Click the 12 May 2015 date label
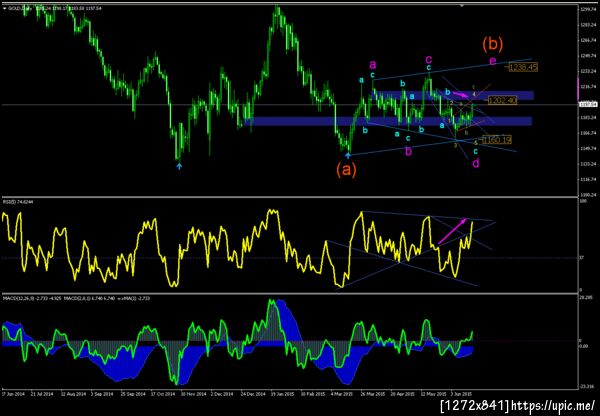 tap(433, 393)
